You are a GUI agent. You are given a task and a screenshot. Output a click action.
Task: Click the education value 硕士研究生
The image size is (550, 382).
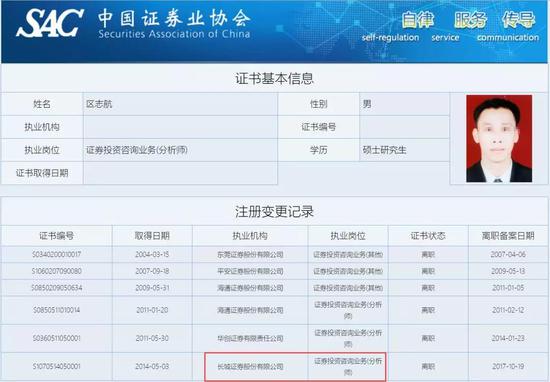[384, 150]
